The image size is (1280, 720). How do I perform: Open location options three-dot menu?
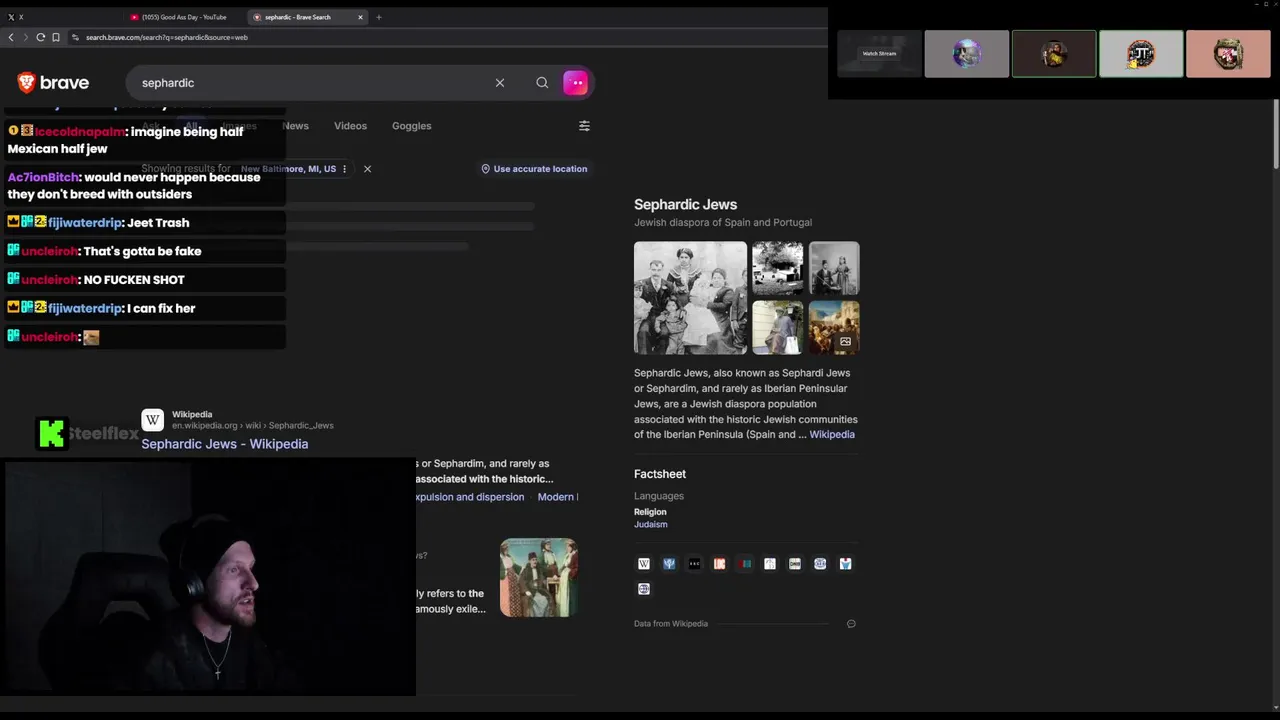click(345, 169)
